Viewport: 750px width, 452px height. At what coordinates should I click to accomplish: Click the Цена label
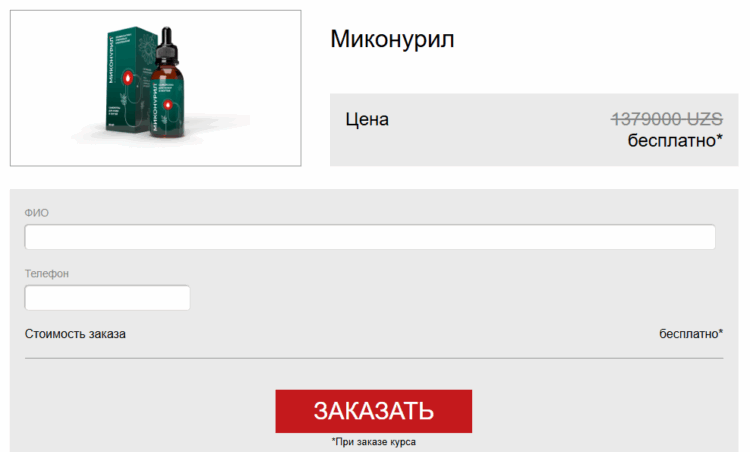point(367,119)
